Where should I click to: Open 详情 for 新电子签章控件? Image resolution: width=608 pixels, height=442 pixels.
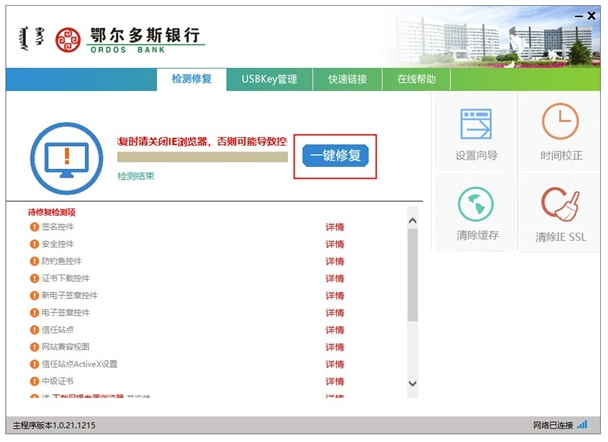pos(335,295)
